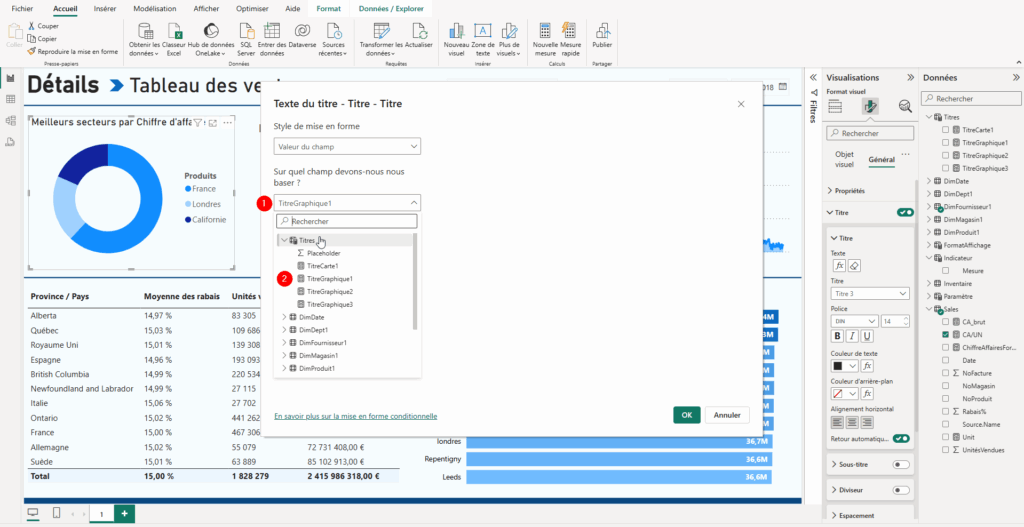
Task: Select TitreGraphique2 in dialog list
Action: 329,291
